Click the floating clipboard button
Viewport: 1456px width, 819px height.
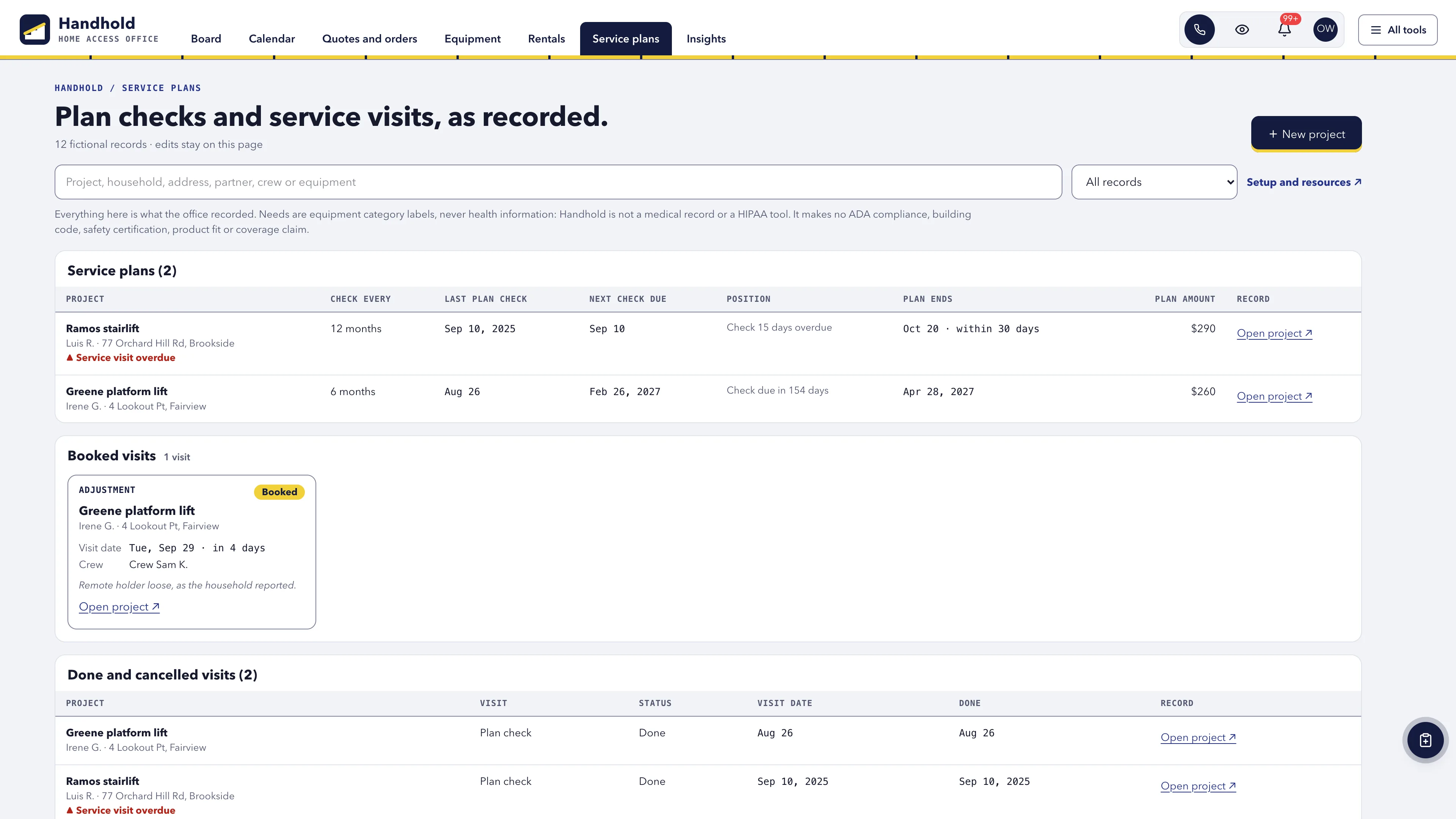[1426, 740]
